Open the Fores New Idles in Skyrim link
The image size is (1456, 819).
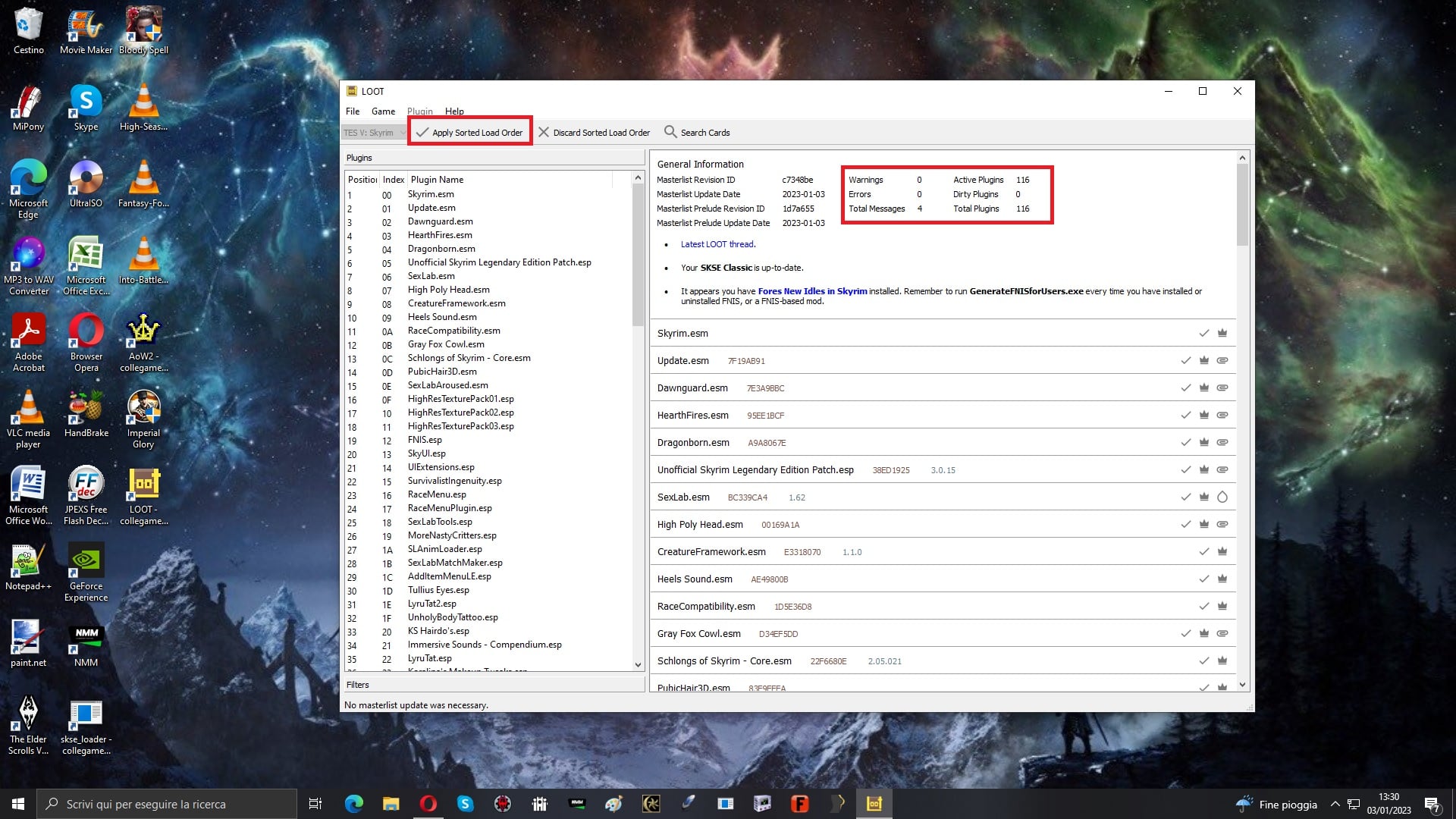812,291
